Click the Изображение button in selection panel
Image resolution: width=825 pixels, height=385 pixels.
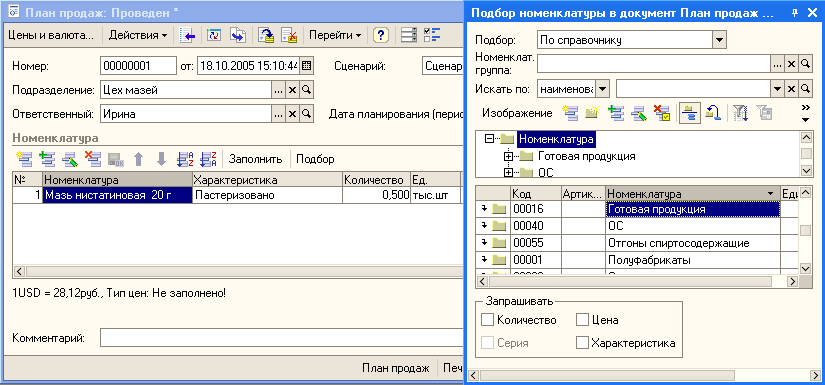point(517,113)
